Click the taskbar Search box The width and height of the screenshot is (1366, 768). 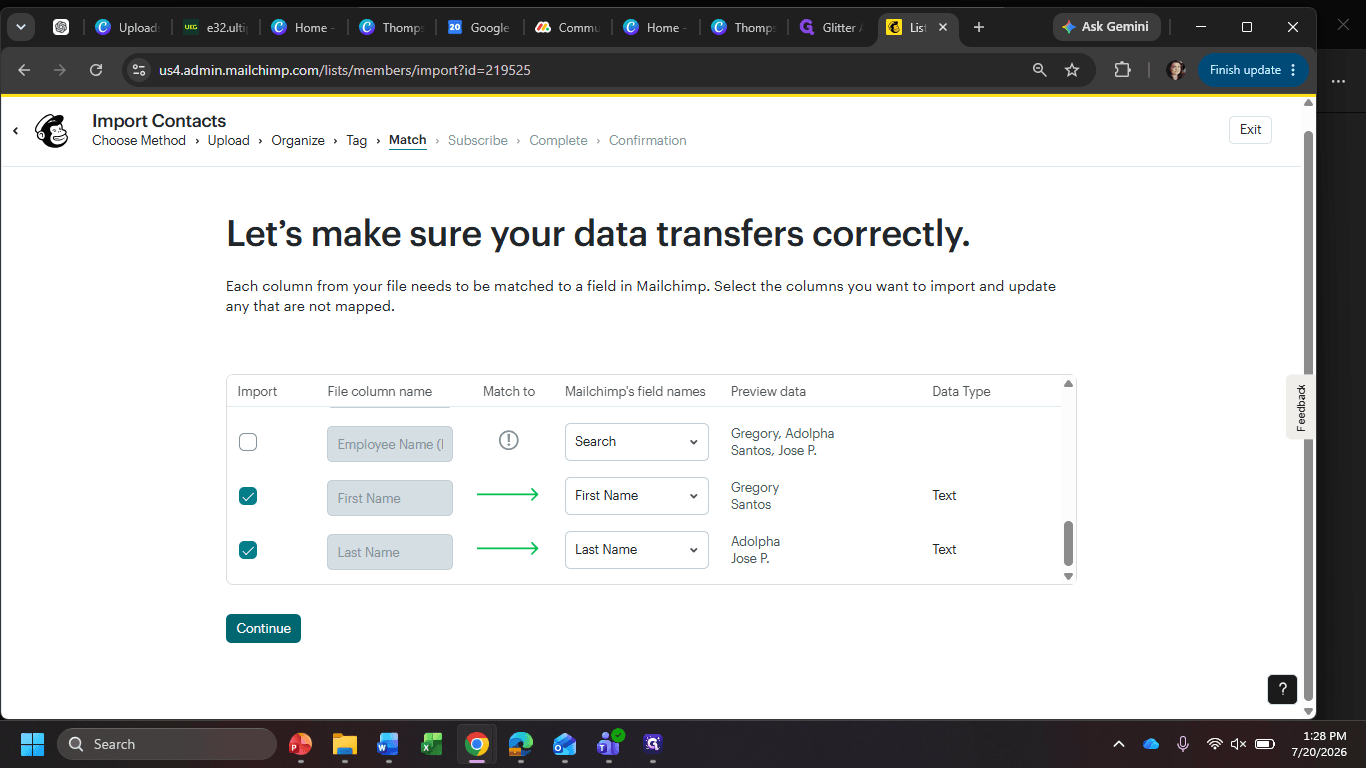pos(167,744)
